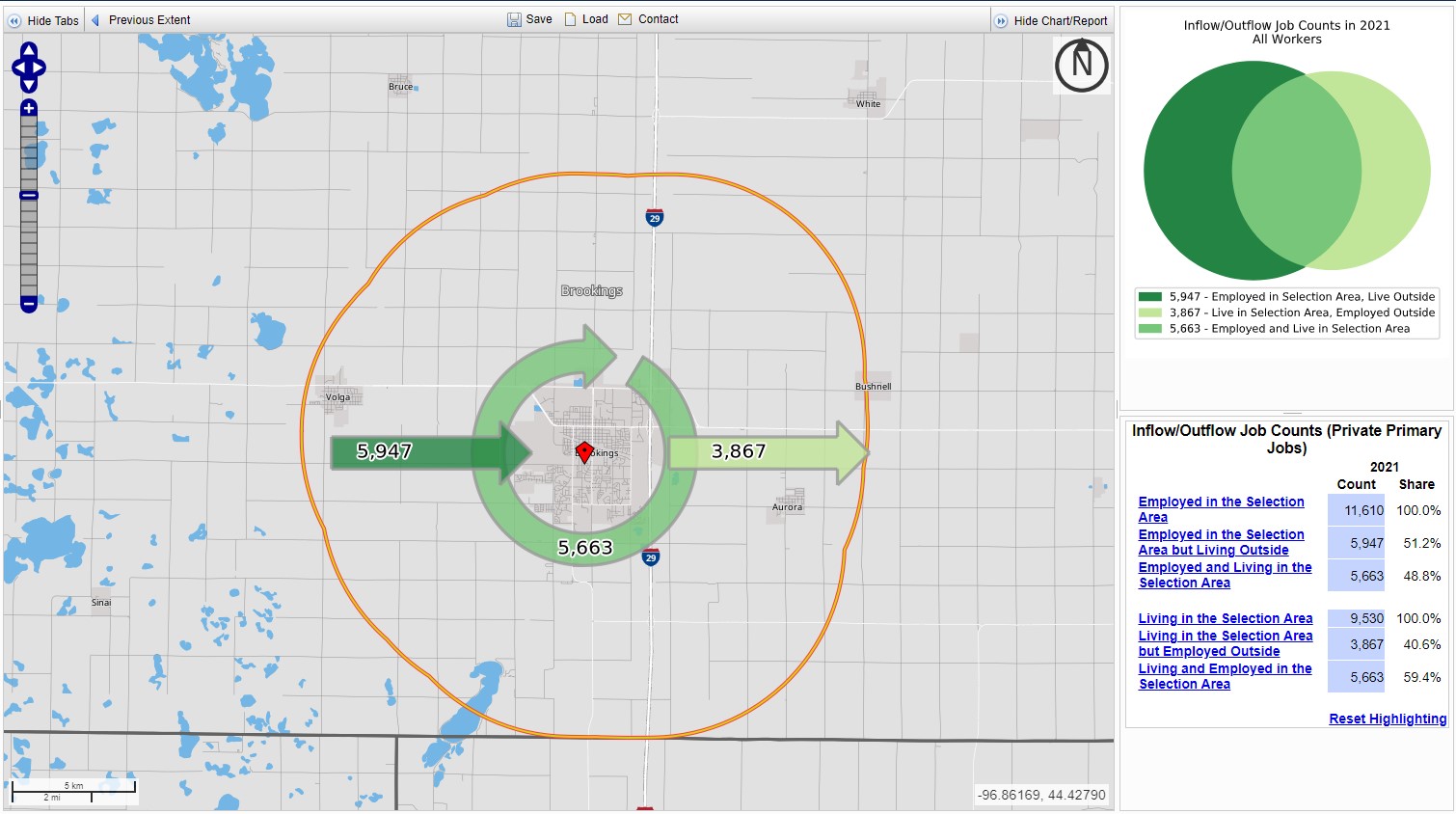Click the Previous Extent back arrow icon
1456x814 pixels.
click(94, 18)
